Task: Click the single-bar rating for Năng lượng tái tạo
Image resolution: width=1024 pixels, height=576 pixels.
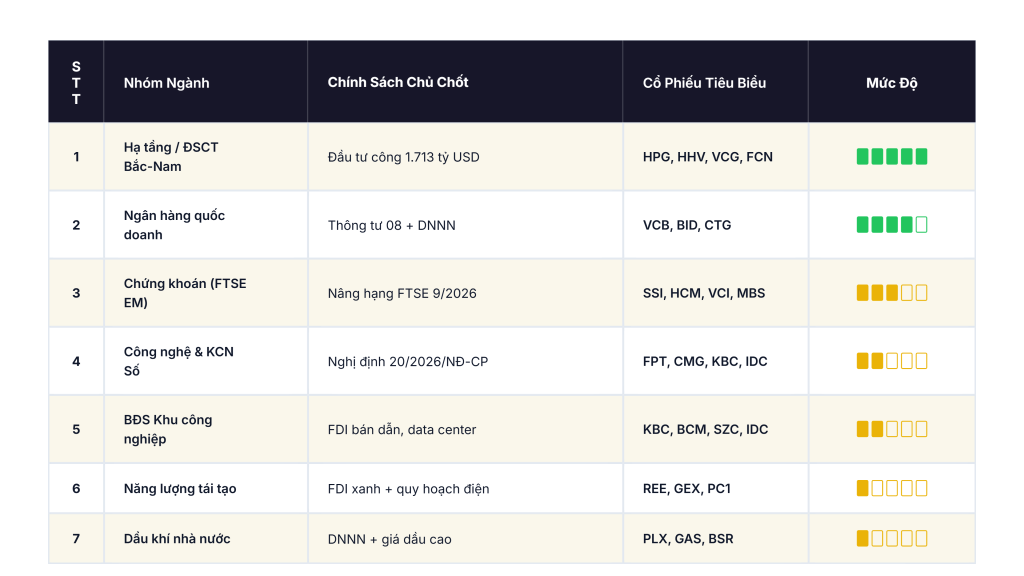Action: coord(891,488)
